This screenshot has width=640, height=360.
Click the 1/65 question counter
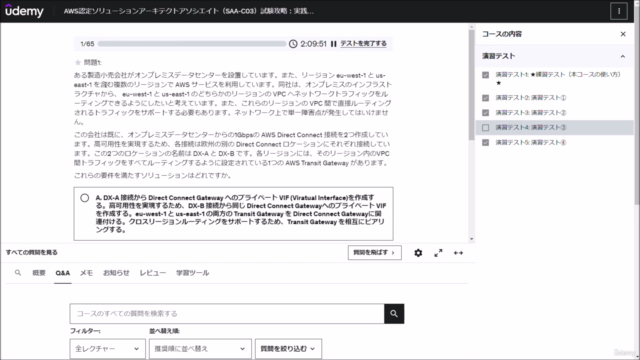(87, 44)
